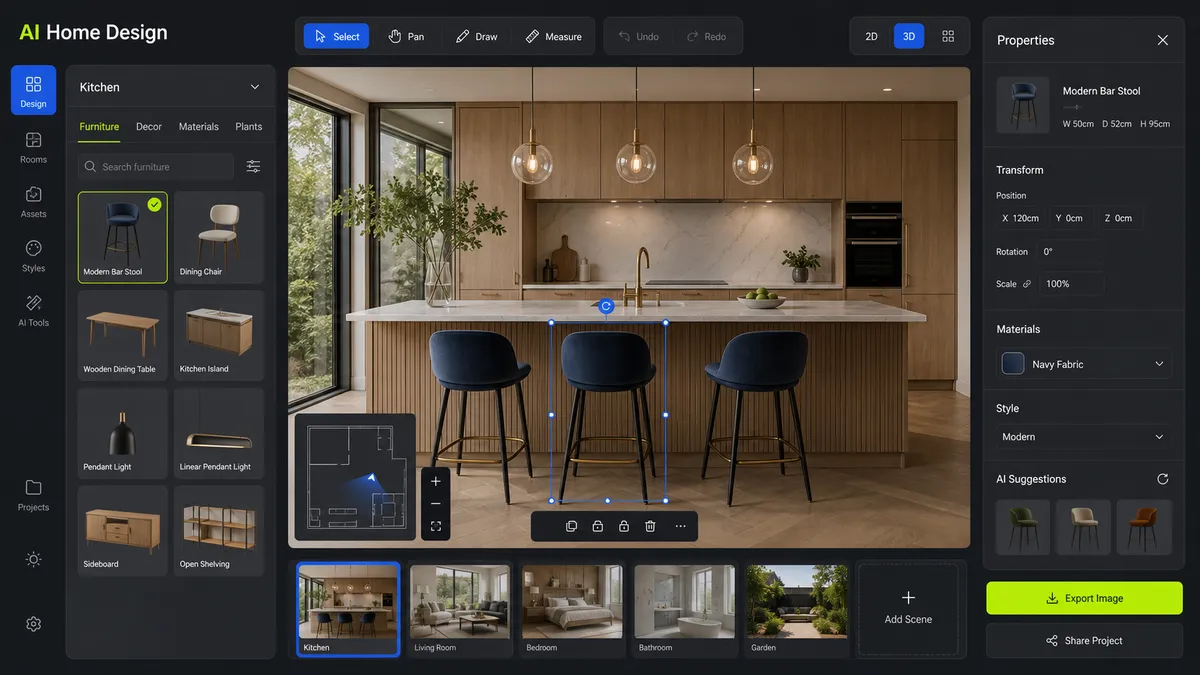The height and width of the screenshot is (675, 1200).
Task: Select the Pendant Light furniture card
Action: coord(123,433)
